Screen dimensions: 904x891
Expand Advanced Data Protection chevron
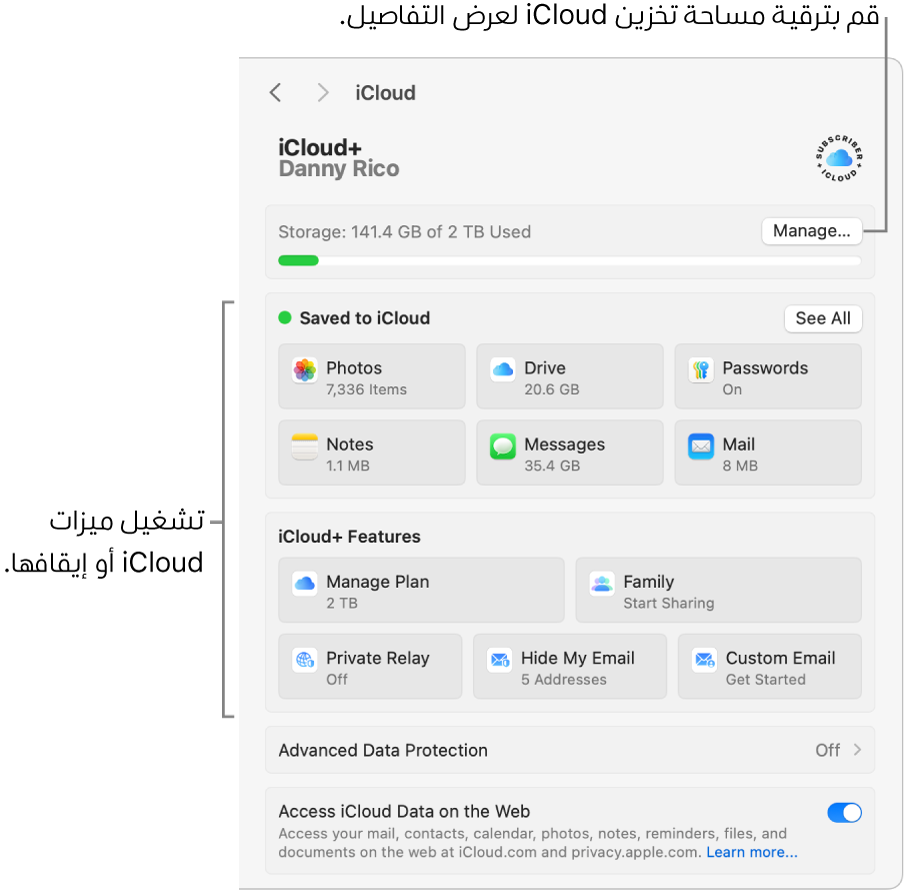pyautogui.click(x=857, y=750)
